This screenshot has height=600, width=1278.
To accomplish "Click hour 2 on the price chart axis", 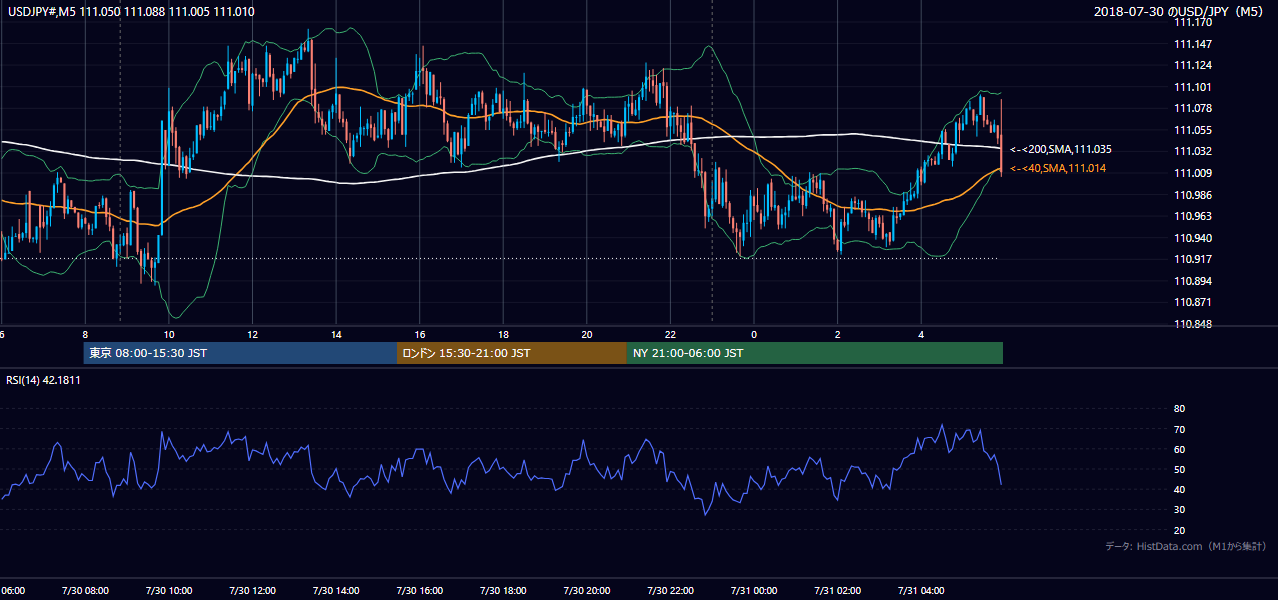I will (x=838, y=334).
